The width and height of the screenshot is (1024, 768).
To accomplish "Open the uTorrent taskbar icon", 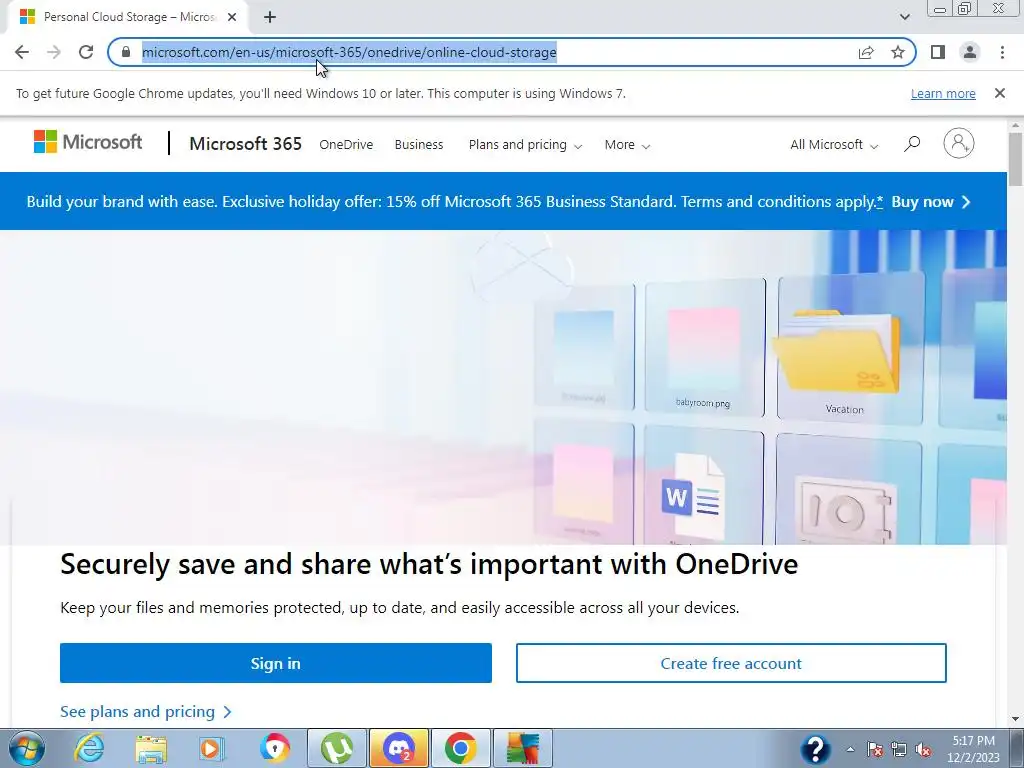I will 337,748.
